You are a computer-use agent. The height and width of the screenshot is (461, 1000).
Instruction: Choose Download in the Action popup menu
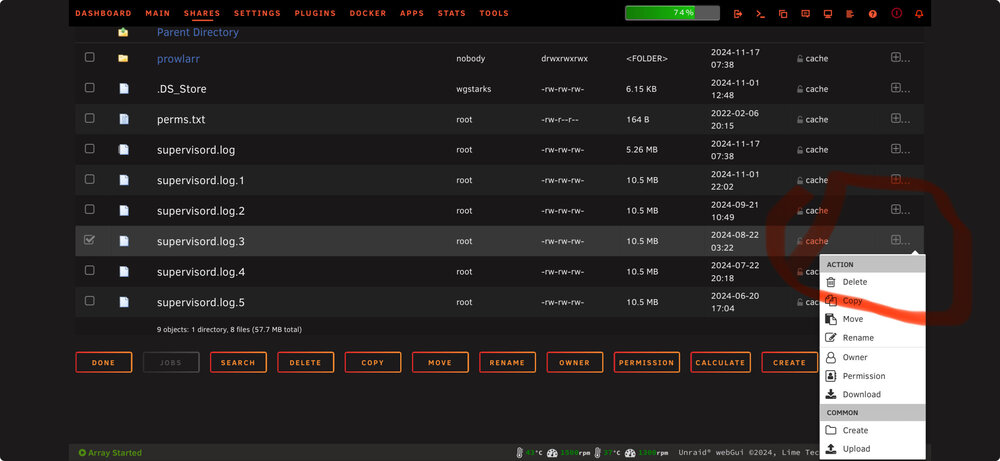pos(872,395)
